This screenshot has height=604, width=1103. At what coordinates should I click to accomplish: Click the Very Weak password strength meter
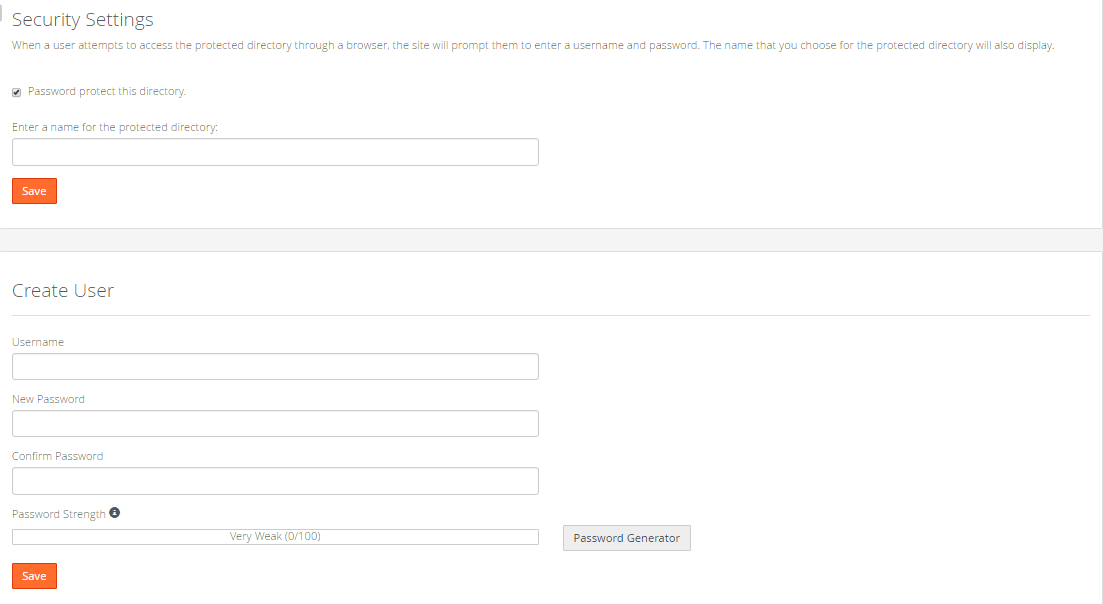(275, 536)
